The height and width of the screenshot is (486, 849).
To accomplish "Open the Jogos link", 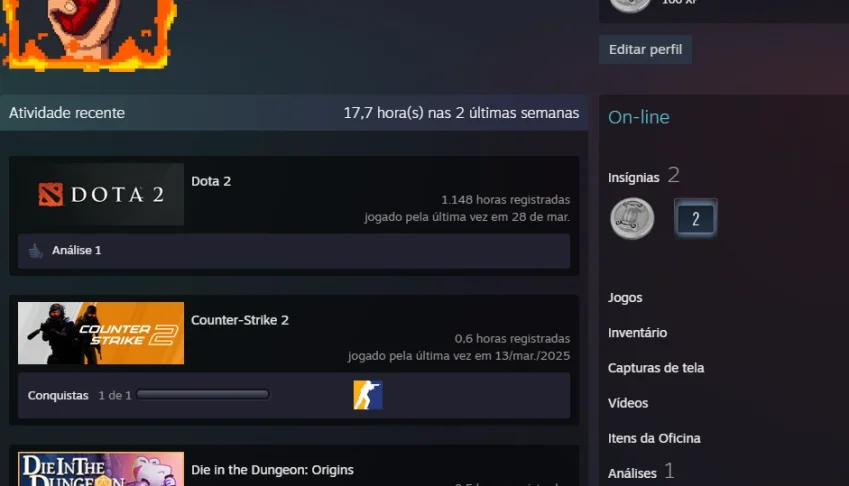I will click(x=625, y=298).
